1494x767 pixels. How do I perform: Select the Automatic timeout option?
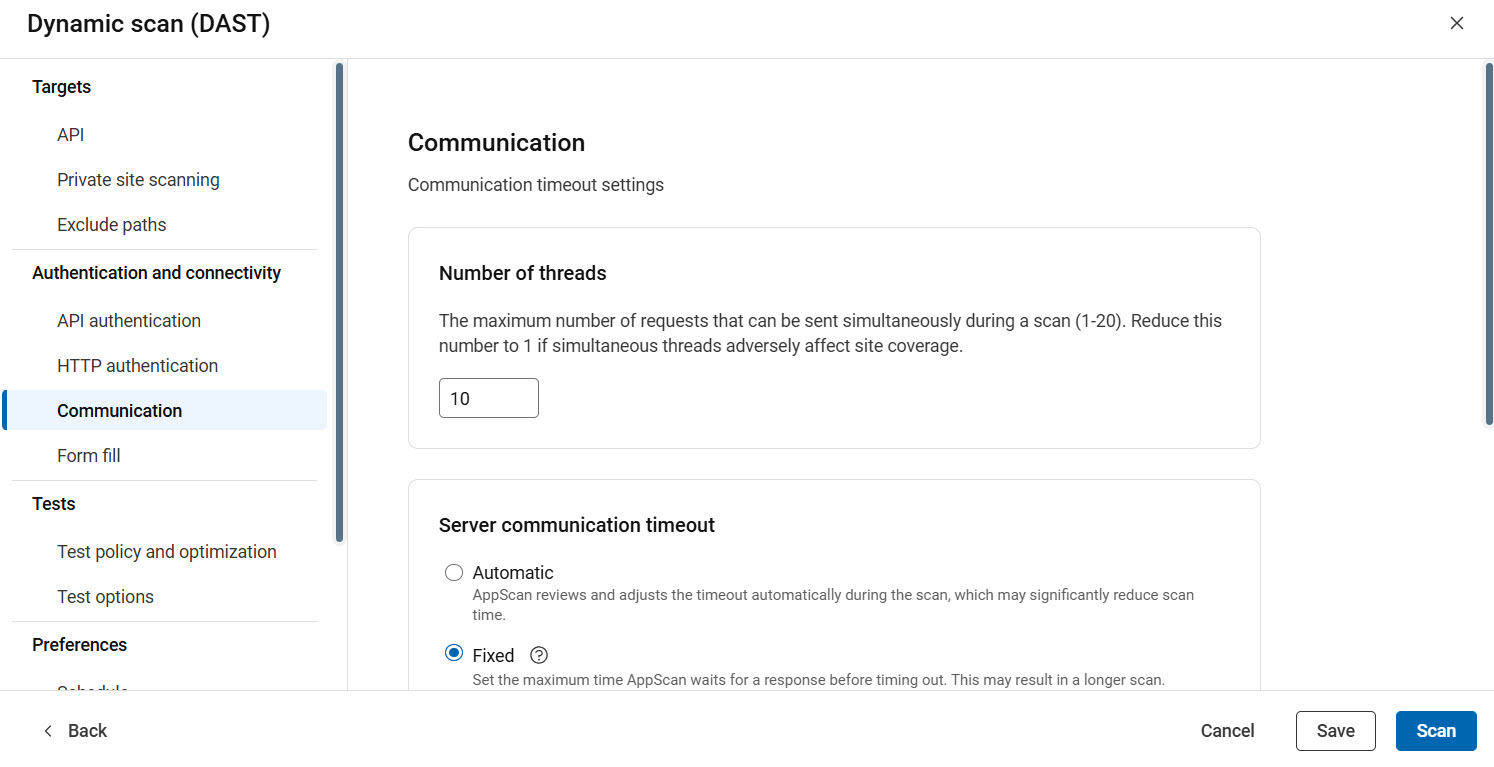click(x=454, y=572)
